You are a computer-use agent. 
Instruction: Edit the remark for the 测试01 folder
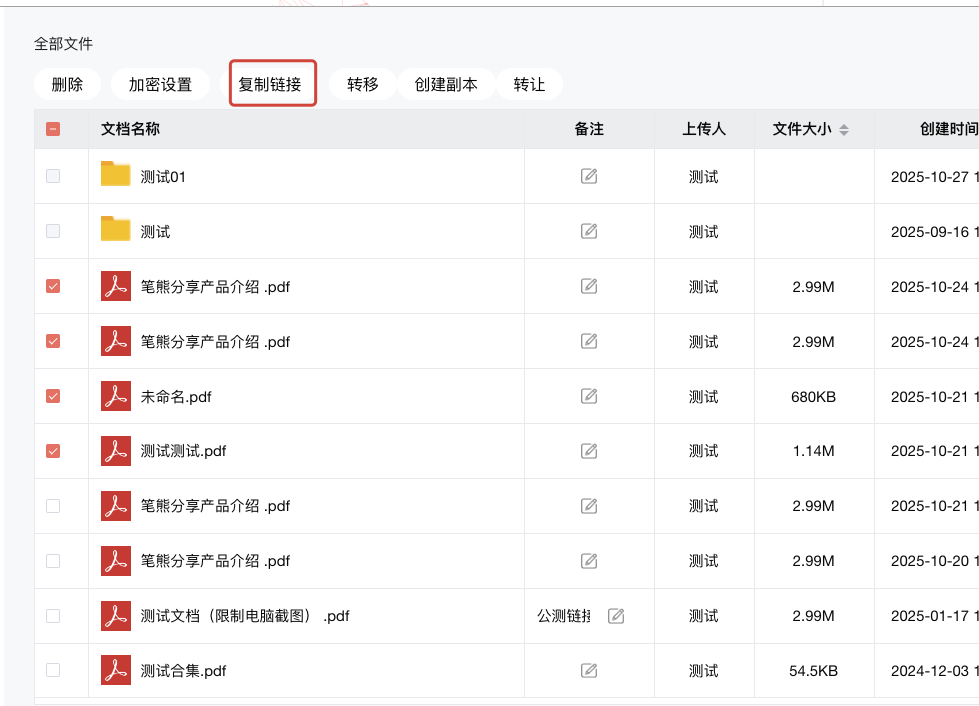coord(589,177)
